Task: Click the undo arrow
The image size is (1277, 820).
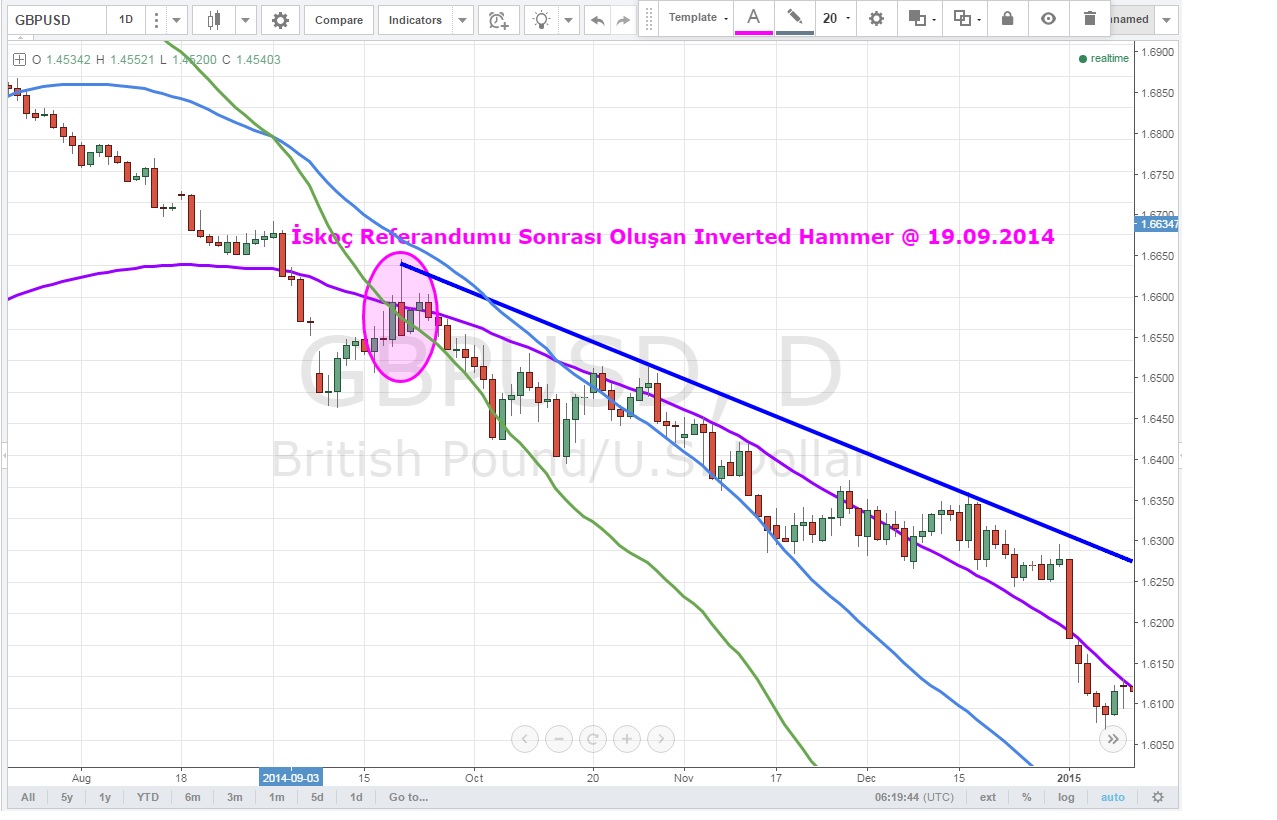Action: 598,20
